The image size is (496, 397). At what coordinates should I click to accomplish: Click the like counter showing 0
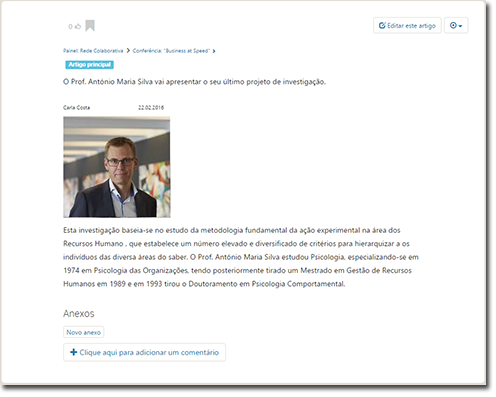pos(70,26)
